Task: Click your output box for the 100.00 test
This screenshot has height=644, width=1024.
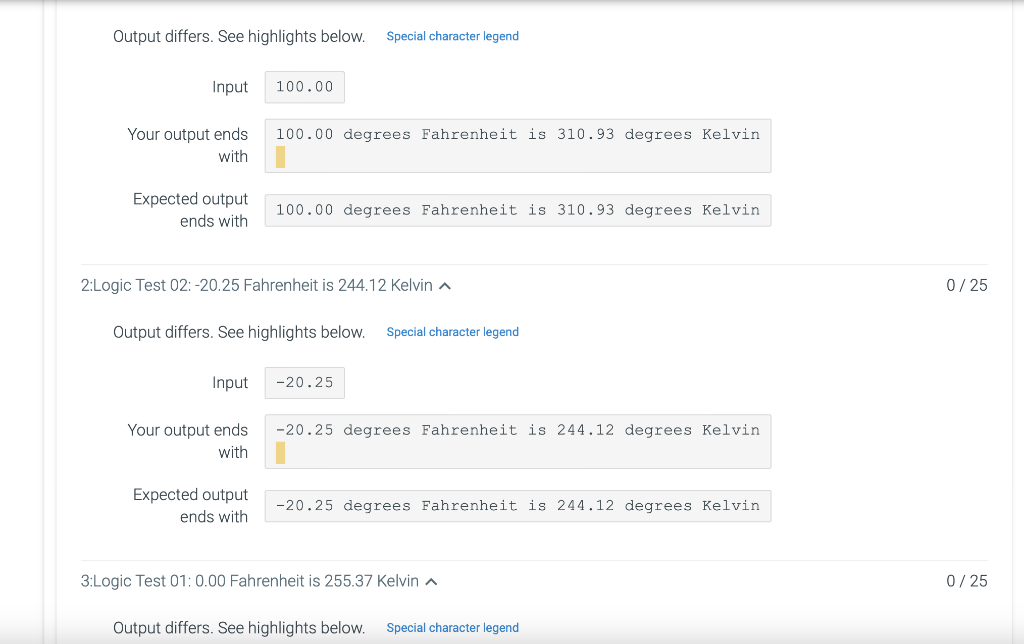Action: (x=517, y=145)
